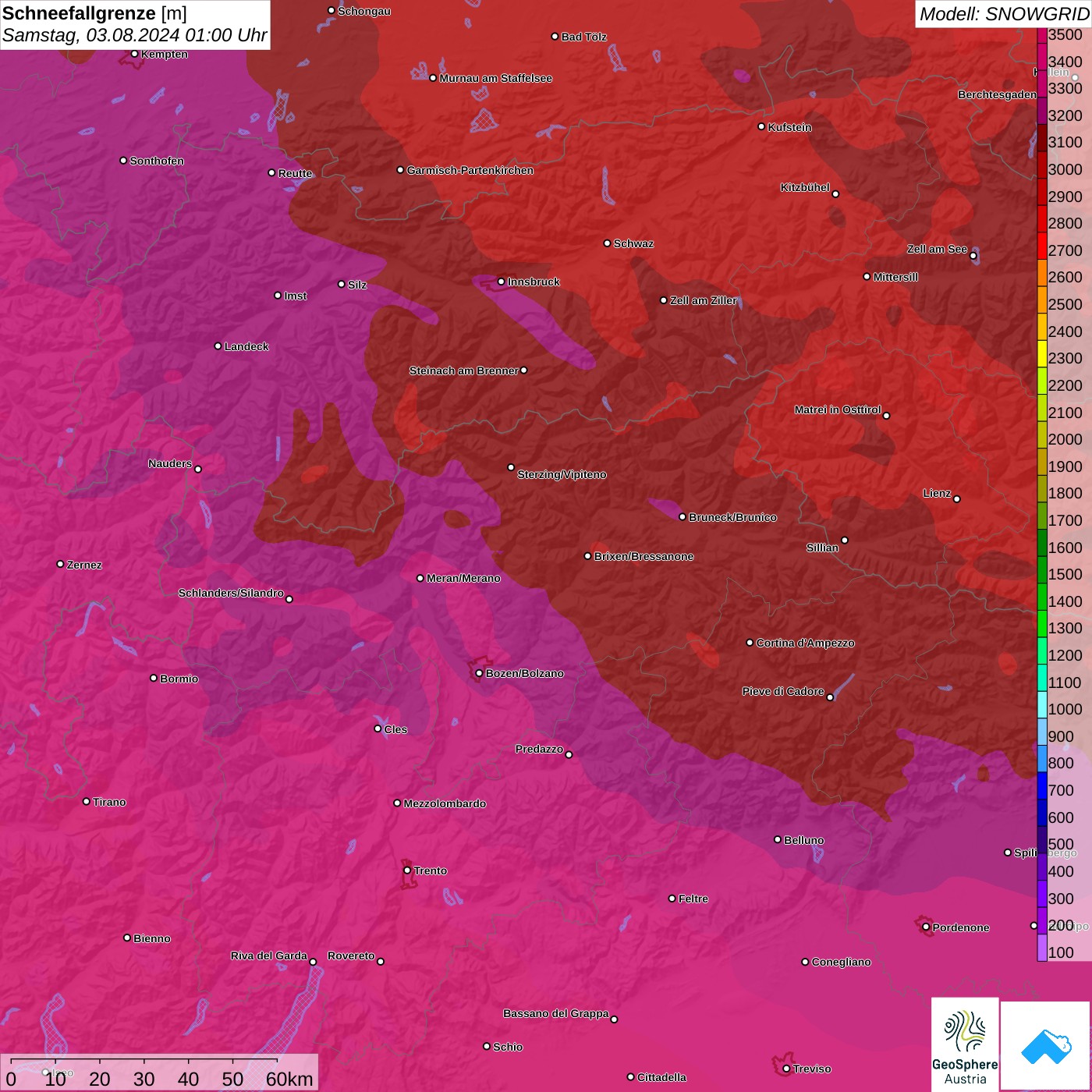
Task: Click the Berchtesgaden label
Action: pyautogui.click(x=997, y=94)
